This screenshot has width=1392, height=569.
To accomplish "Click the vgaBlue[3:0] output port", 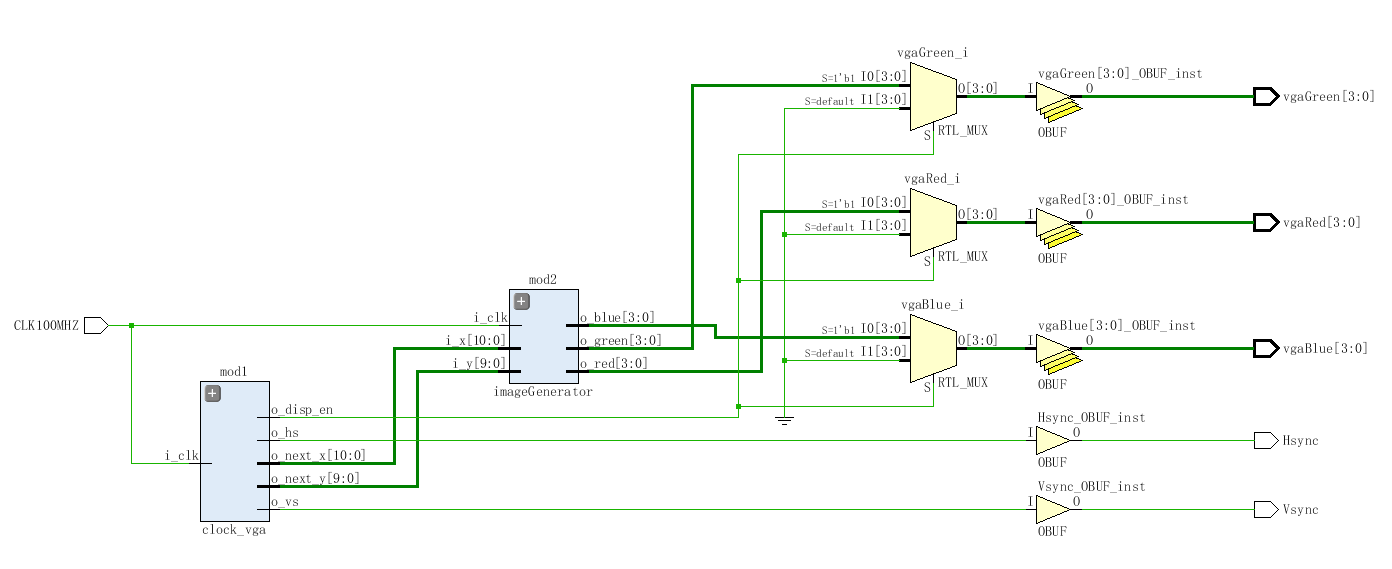I will point(1266,348).
